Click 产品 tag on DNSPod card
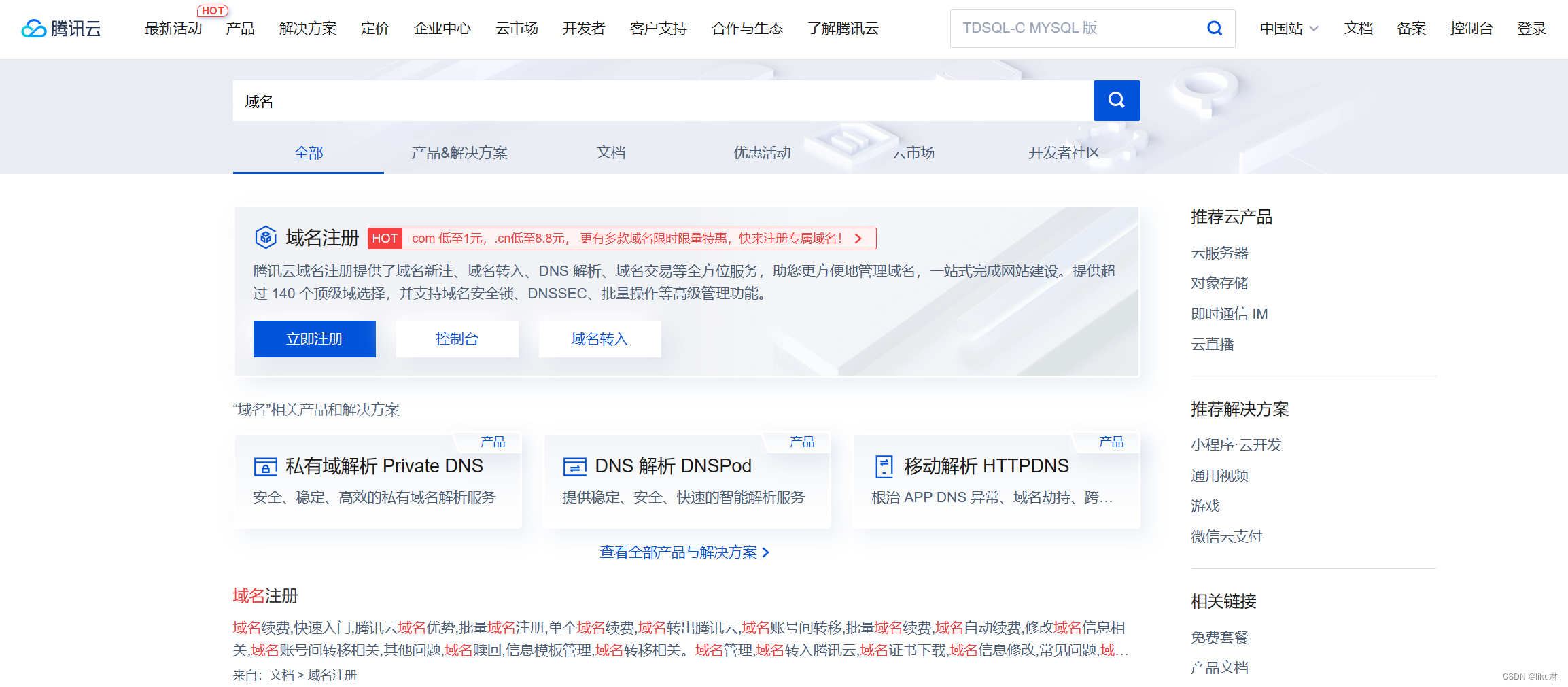The image size is (1568, 687). coord(801,442)
